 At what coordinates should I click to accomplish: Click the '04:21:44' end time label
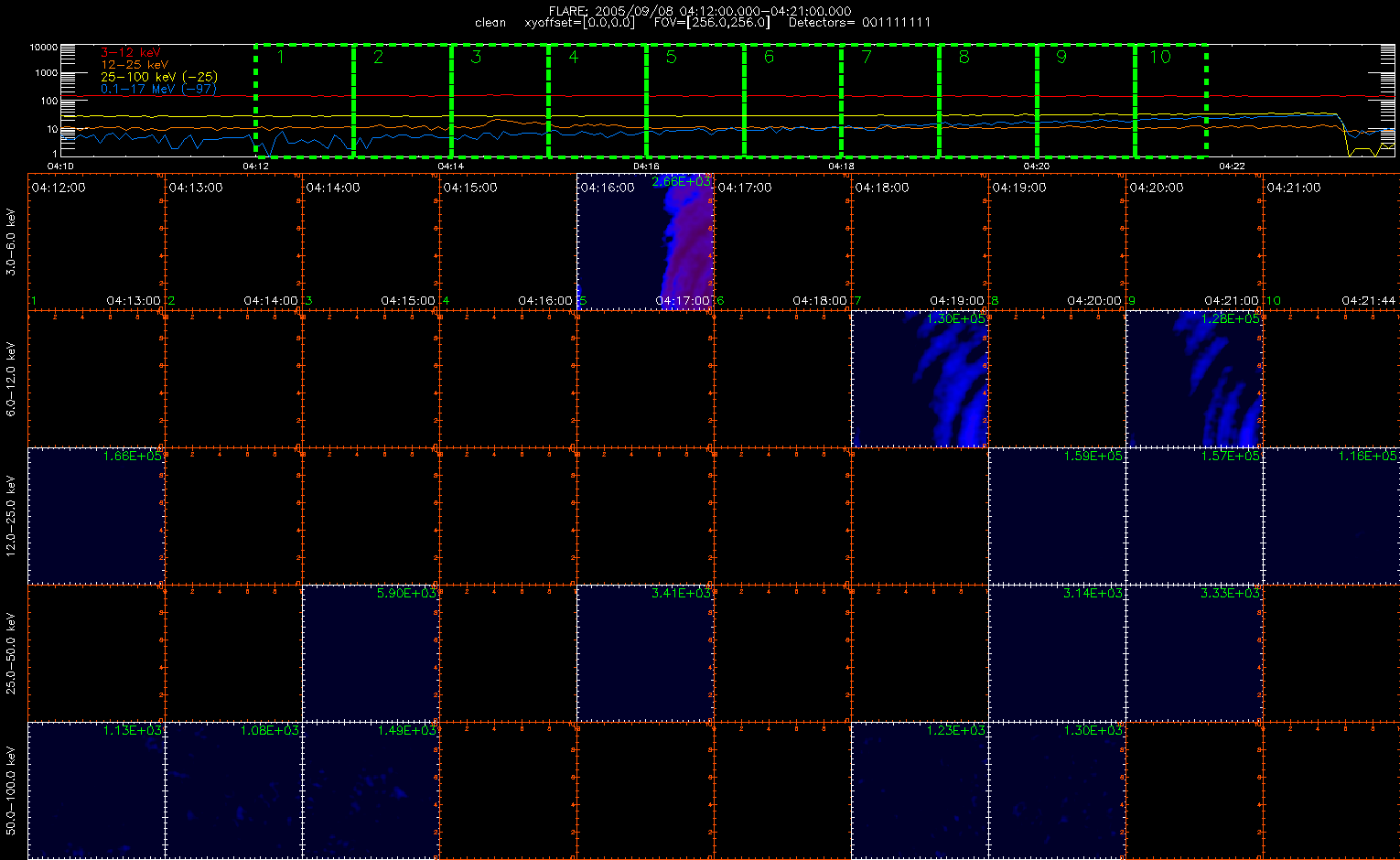(x=1369, y=300)
